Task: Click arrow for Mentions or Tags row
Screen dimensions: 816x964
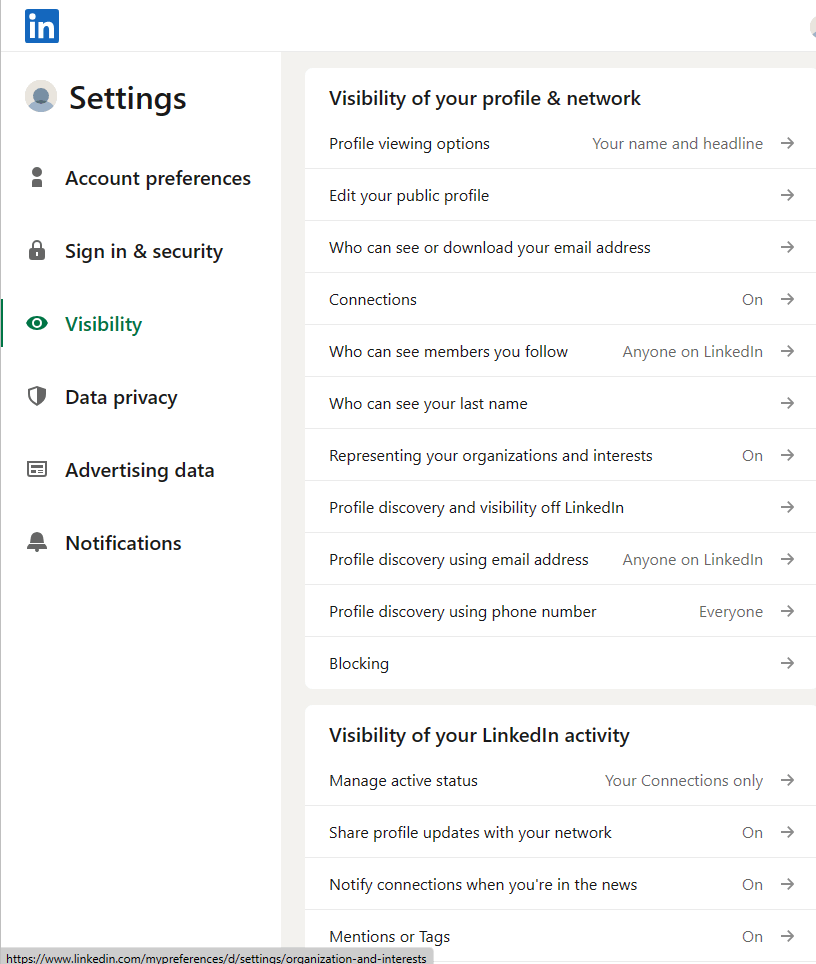Action: click(x=787, y=936)
